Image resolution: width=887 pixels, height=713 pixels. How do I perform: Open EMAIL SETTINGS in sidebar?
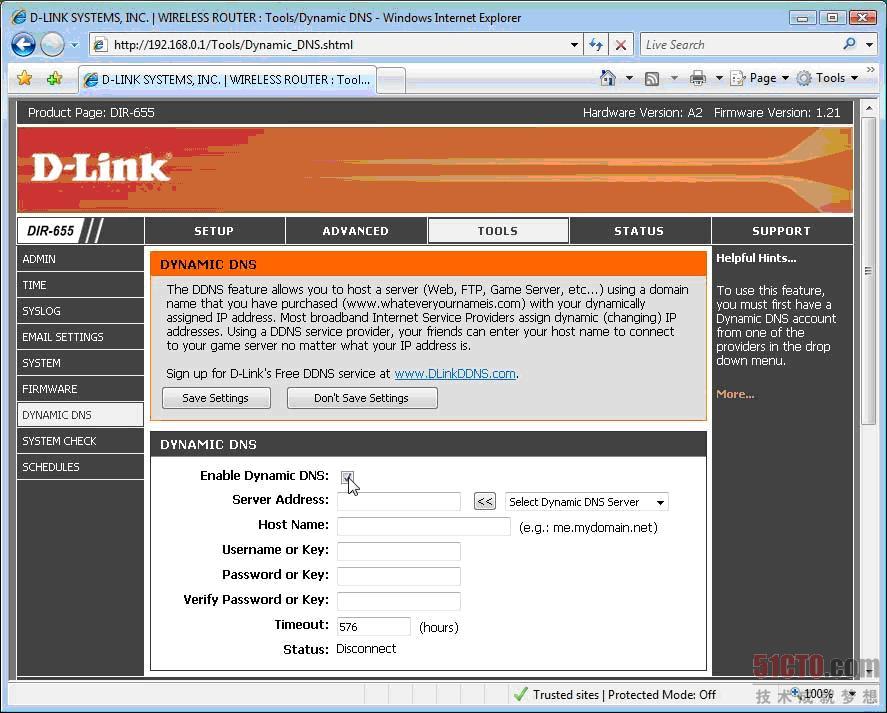[x=80, y=337]
